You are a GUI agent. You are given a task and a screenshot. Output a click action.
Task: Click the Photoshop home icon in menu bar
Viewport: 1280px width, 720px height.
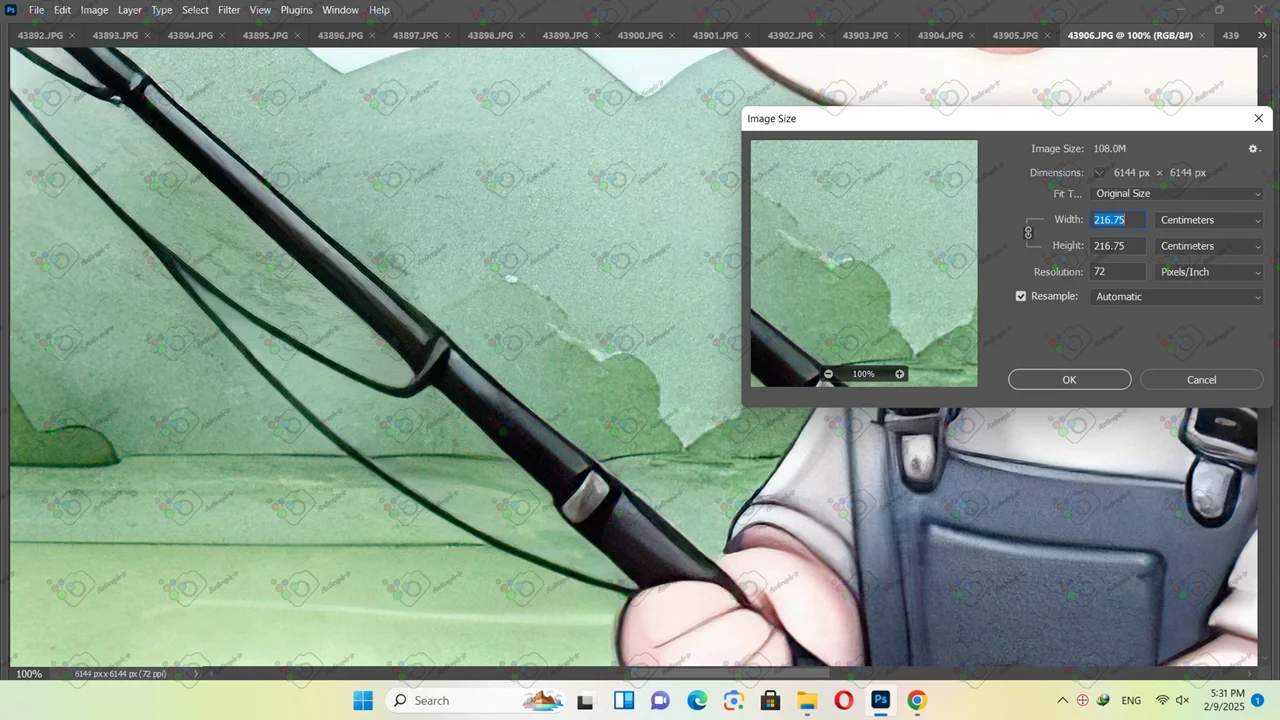[x=11, y=10]
